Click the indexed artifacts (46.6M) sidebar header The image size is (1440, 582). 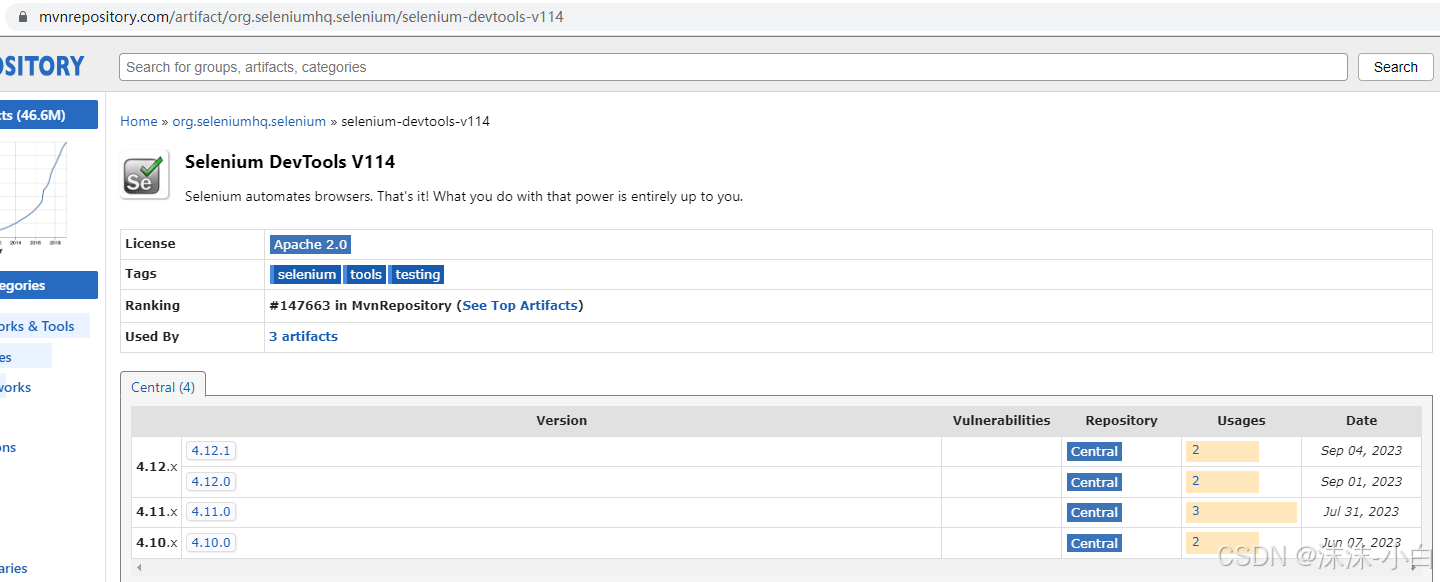click(x=49, y=115)
